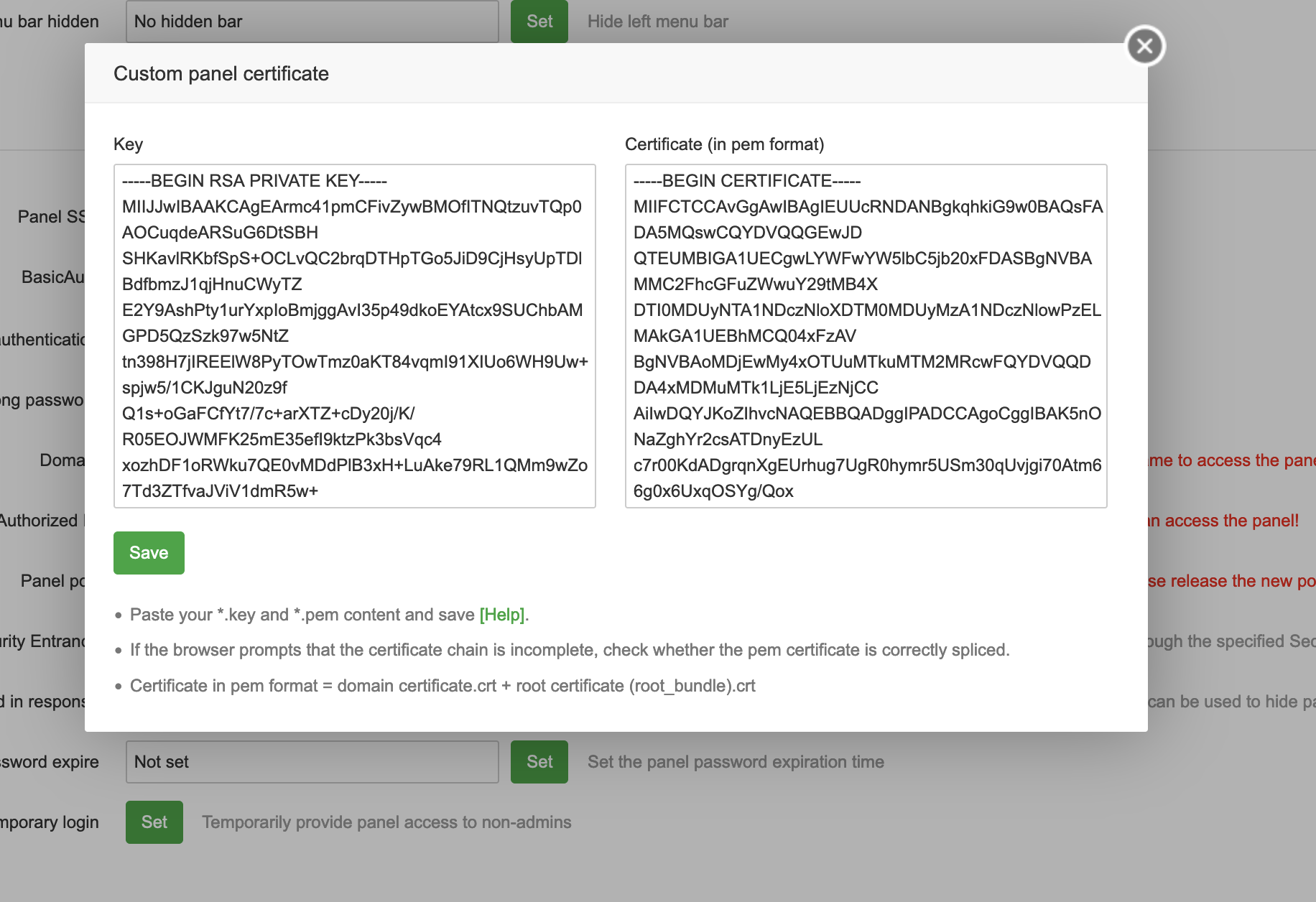This screenshot has height=902, width=1316.
Task: Click the "Key" label above the textarea
Action: 128,144
